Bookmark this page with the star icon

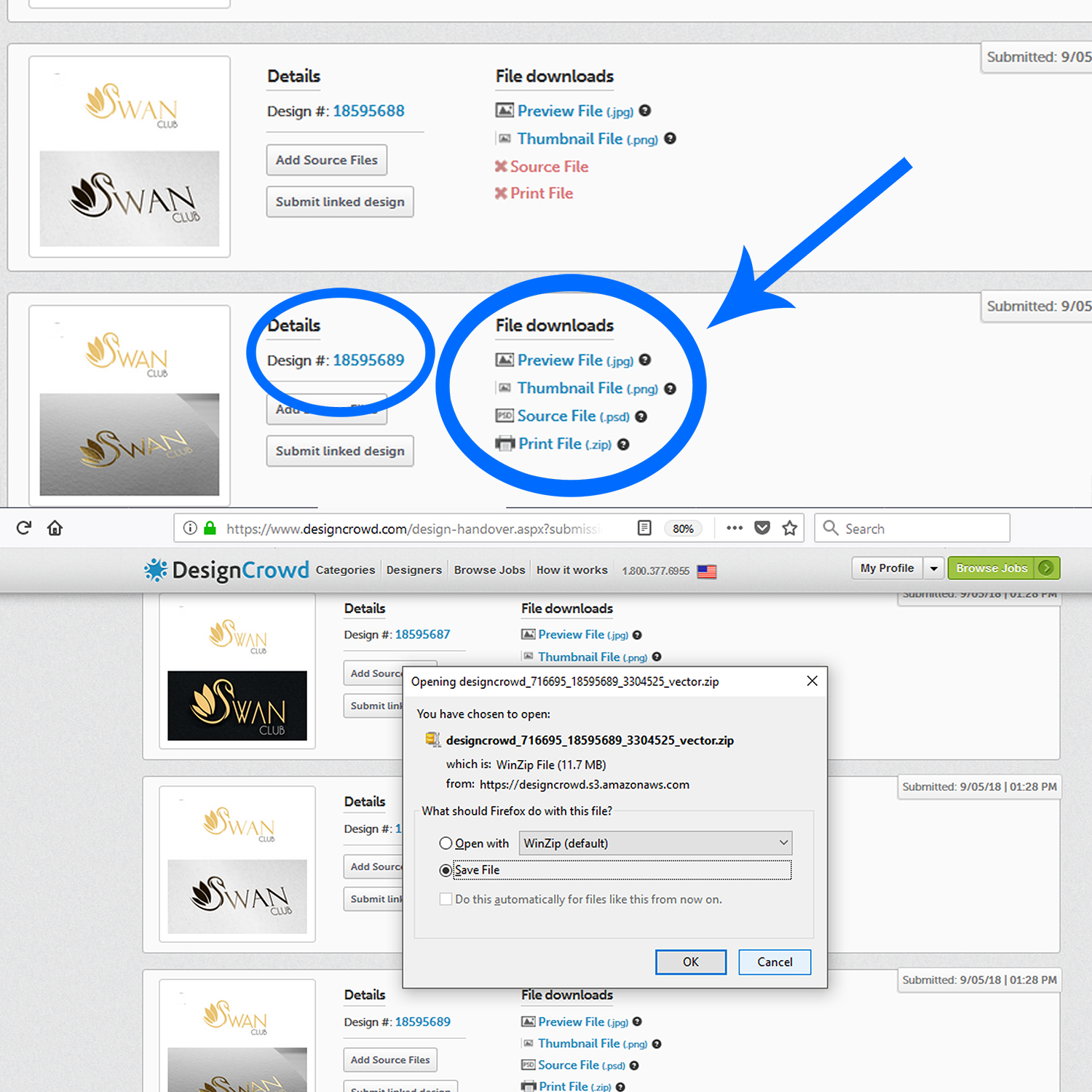coord(790,528)
